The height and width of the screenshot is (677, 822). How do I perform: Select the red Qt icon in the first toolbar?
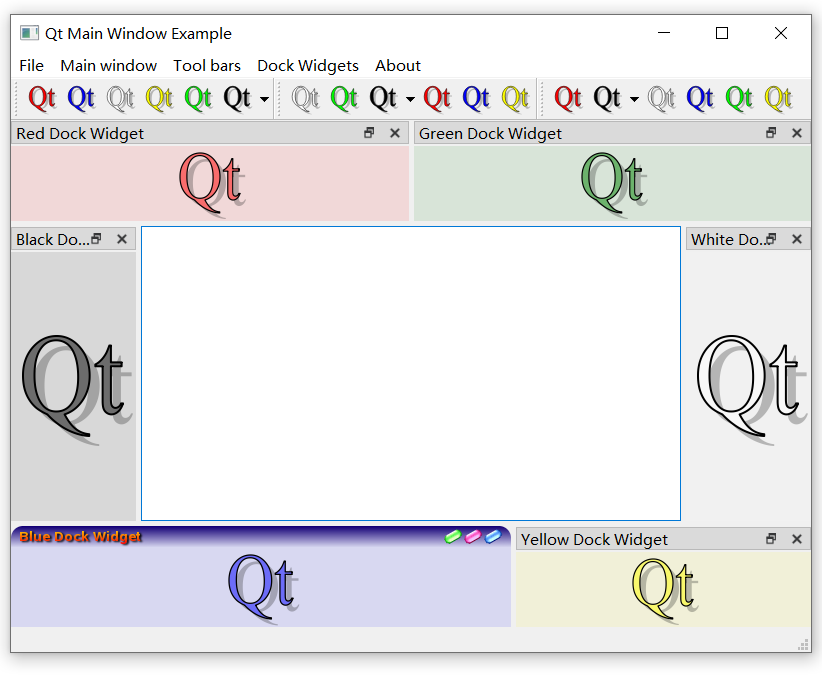(x=41, y=98)
